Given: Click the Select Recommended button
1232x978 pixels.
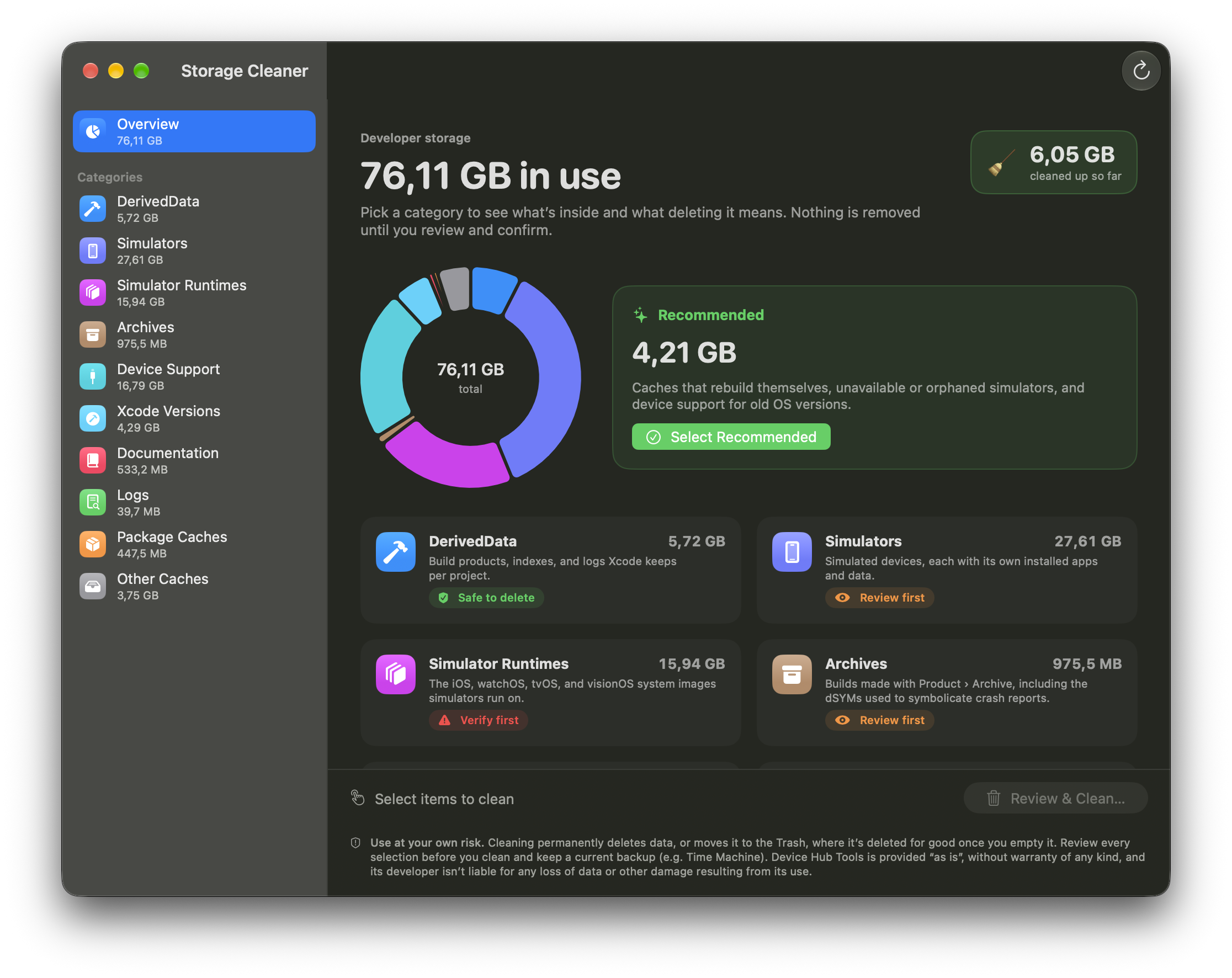Looking at the screenshot, I should (731, 437).
